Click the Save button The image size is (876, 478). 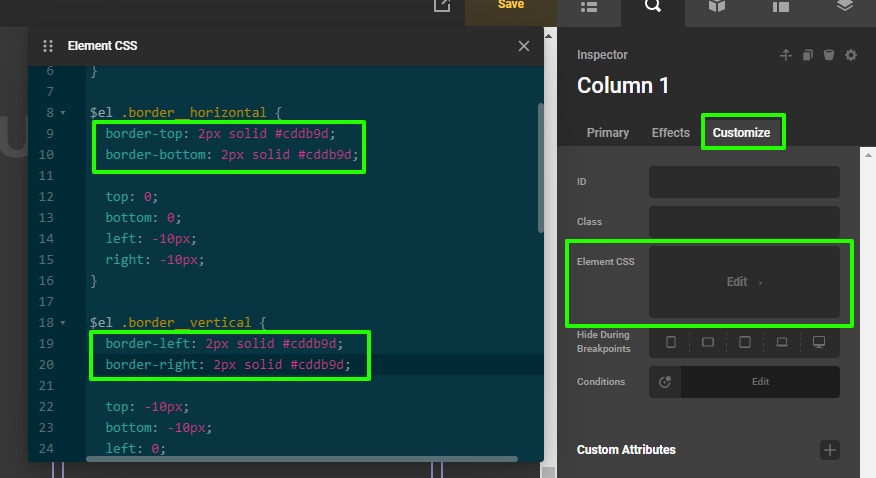click(x=511, y=6)
